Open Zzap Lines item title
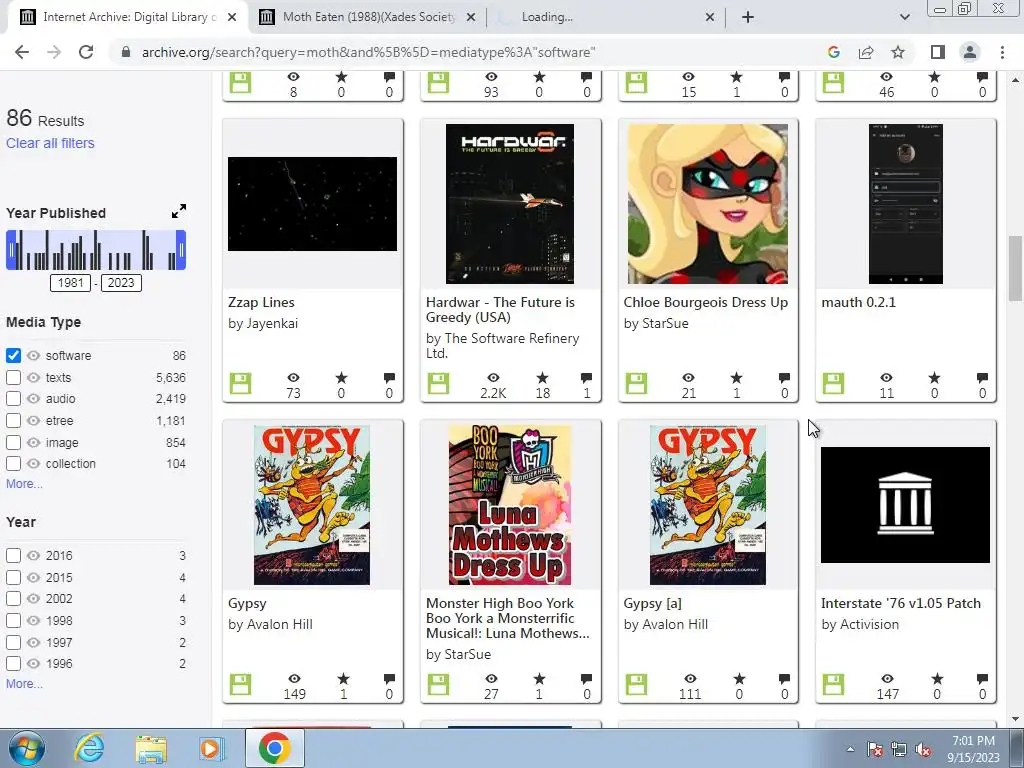1024x768 pixels. pos(261,302)
